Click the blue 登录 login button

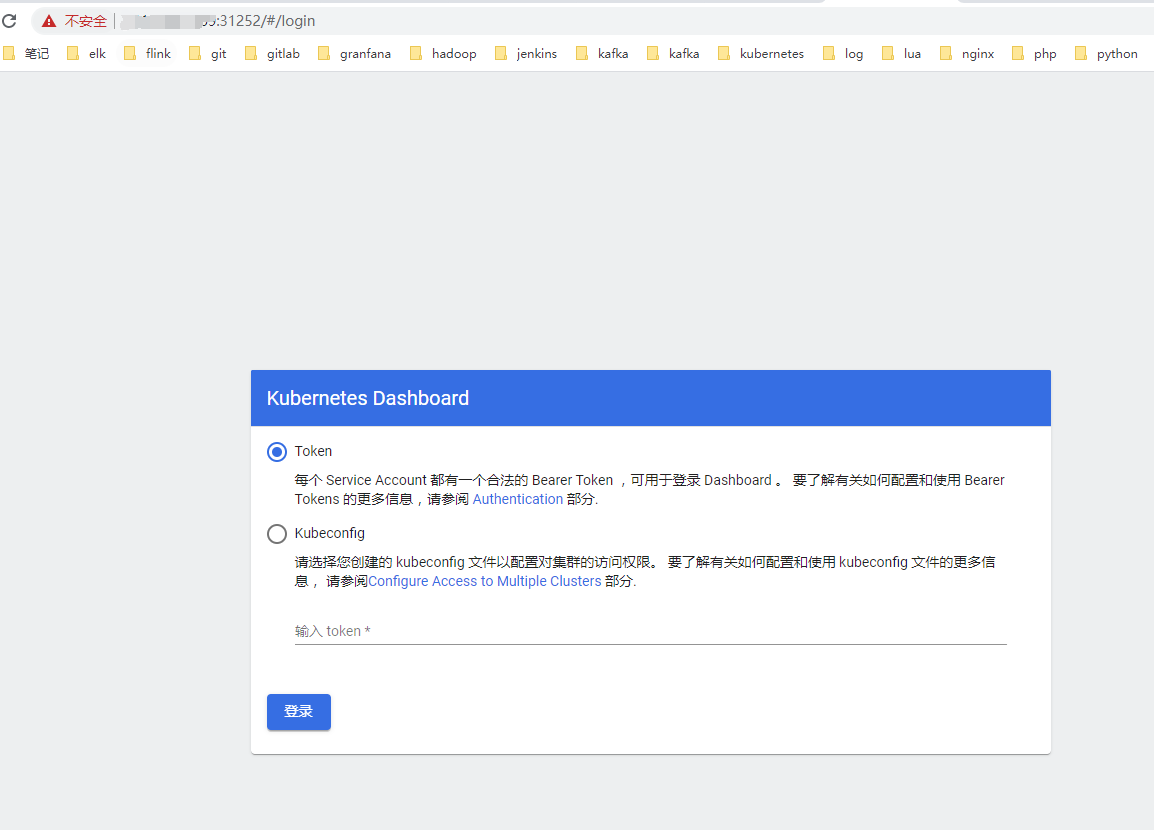299,712
